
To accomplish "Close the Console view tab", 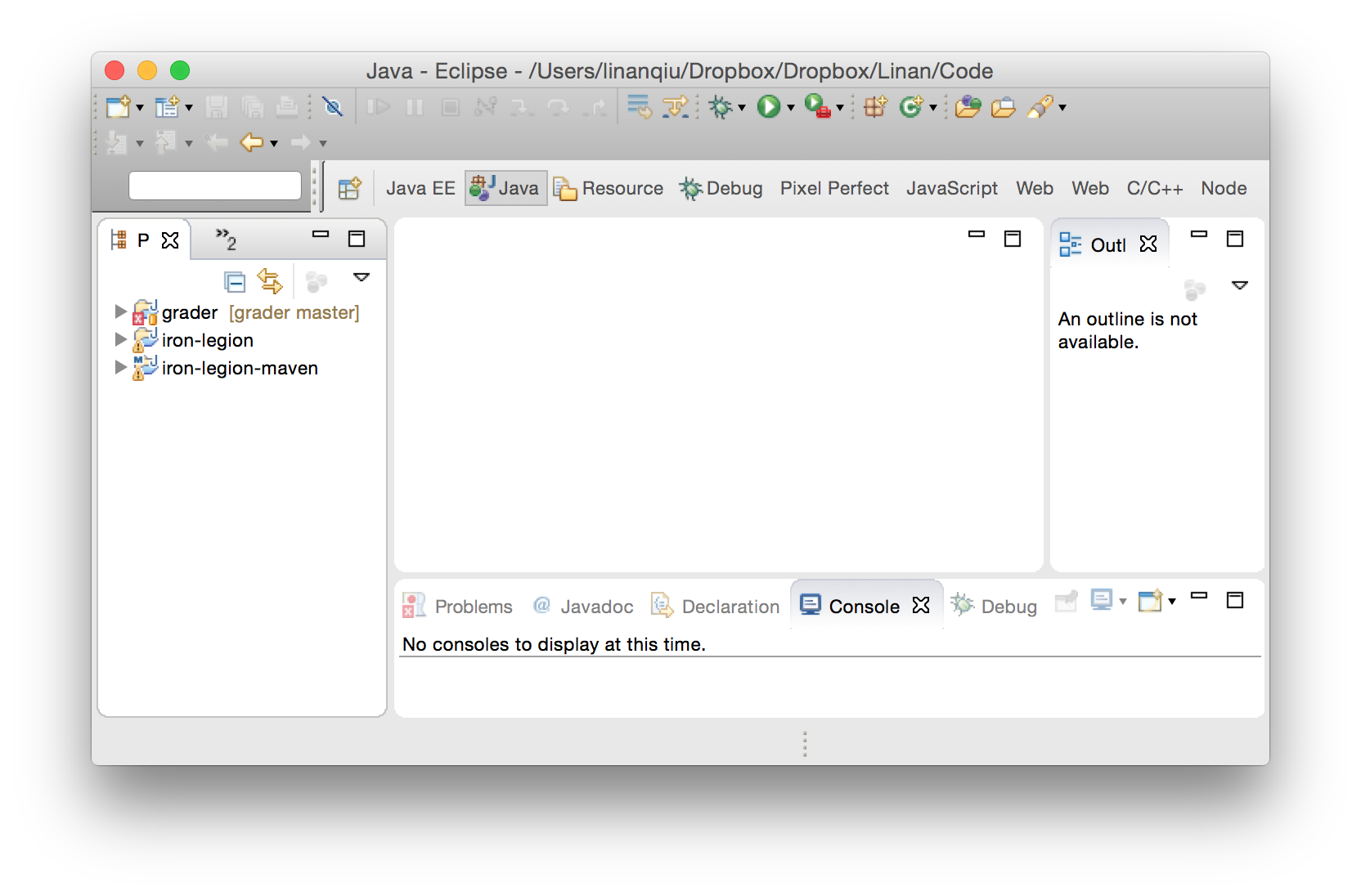I will click(x=921, y=605).
